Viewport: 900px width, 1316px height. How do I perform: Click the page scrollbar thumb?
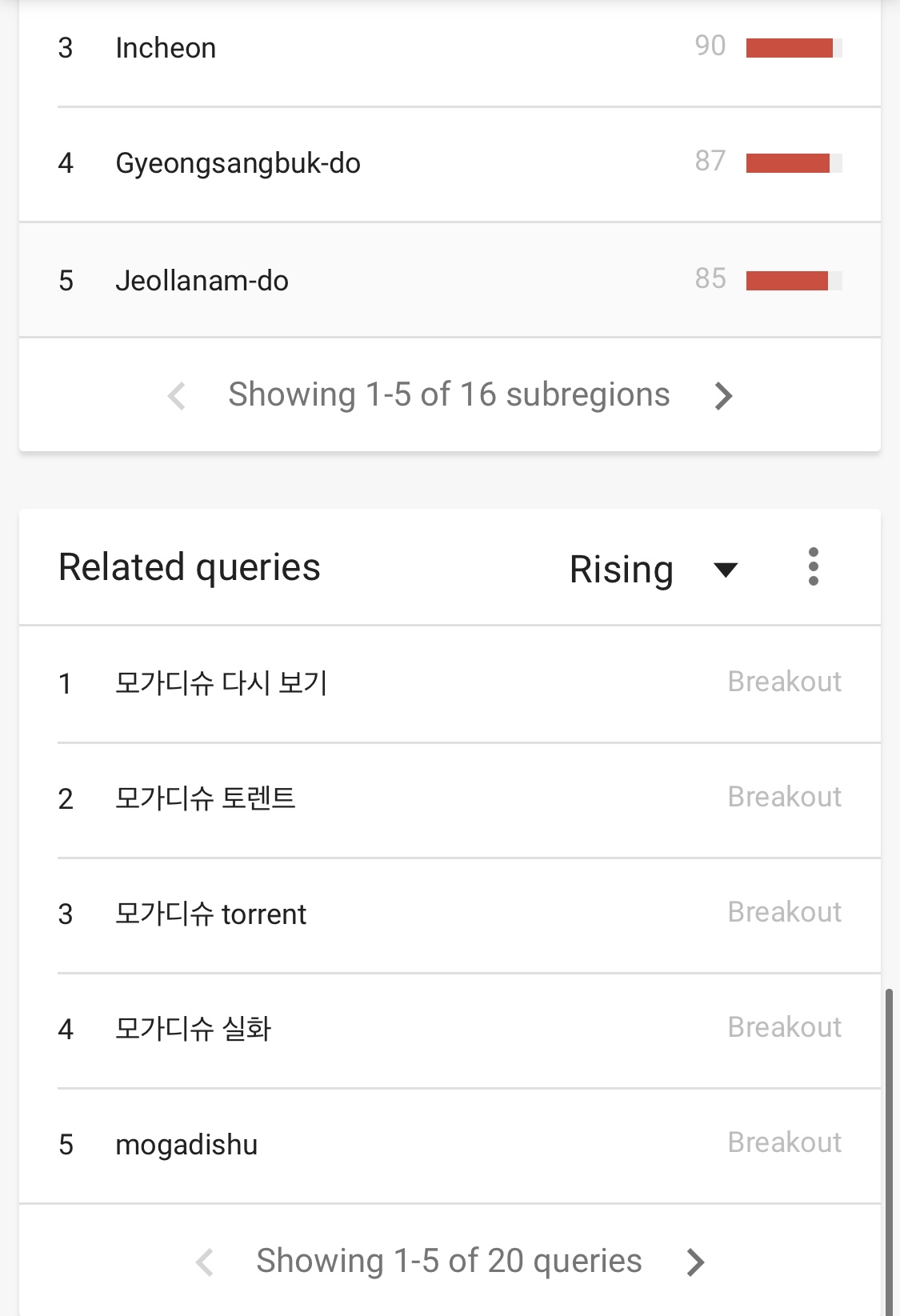(x=888, y=1152)
